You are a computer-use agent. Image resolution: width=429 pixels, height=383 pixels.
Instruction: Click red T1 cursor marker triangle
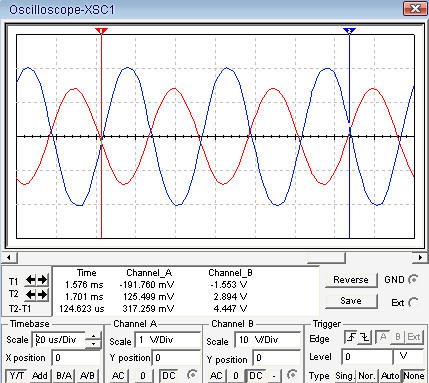101,31
